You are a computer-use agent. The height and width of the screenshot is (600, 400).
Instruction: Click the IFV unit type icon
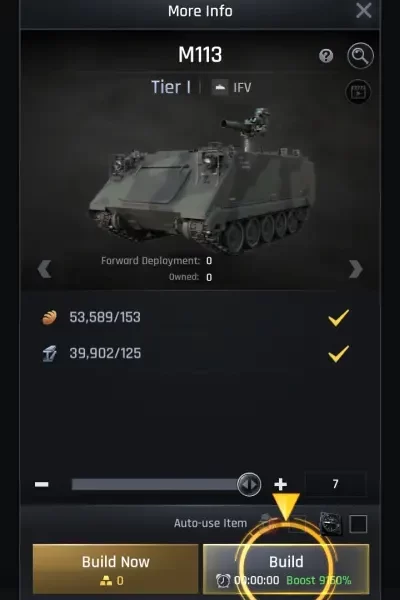(220, 87)
